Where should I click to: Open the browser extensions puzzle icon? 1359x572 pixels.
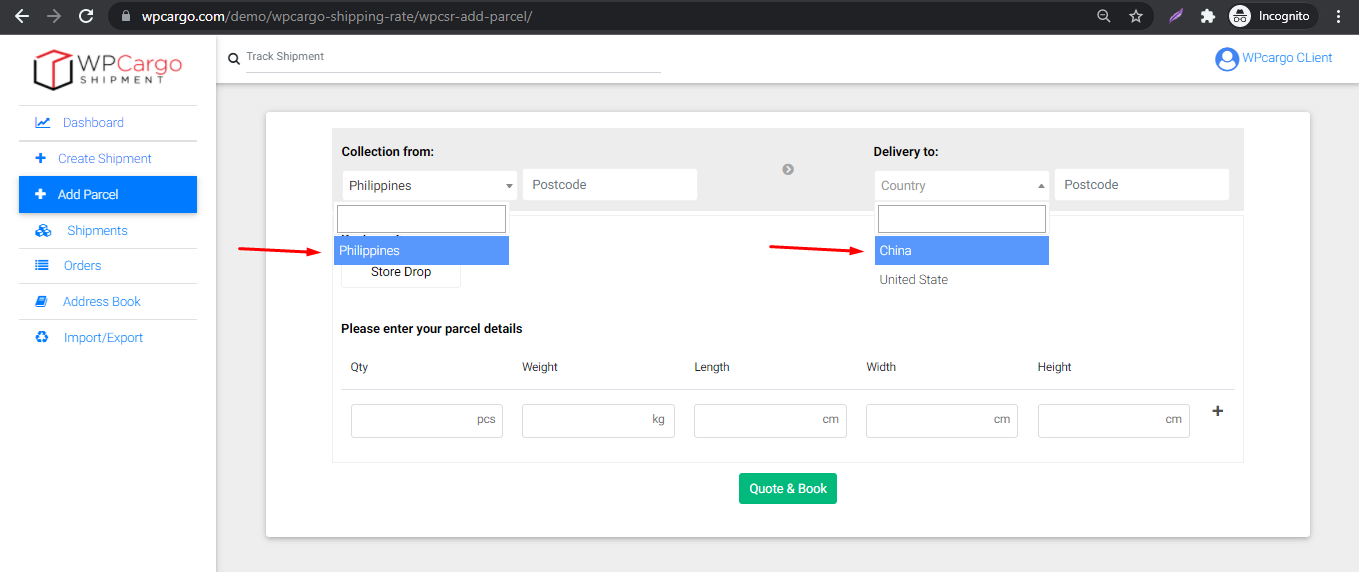coord(1208,16)
